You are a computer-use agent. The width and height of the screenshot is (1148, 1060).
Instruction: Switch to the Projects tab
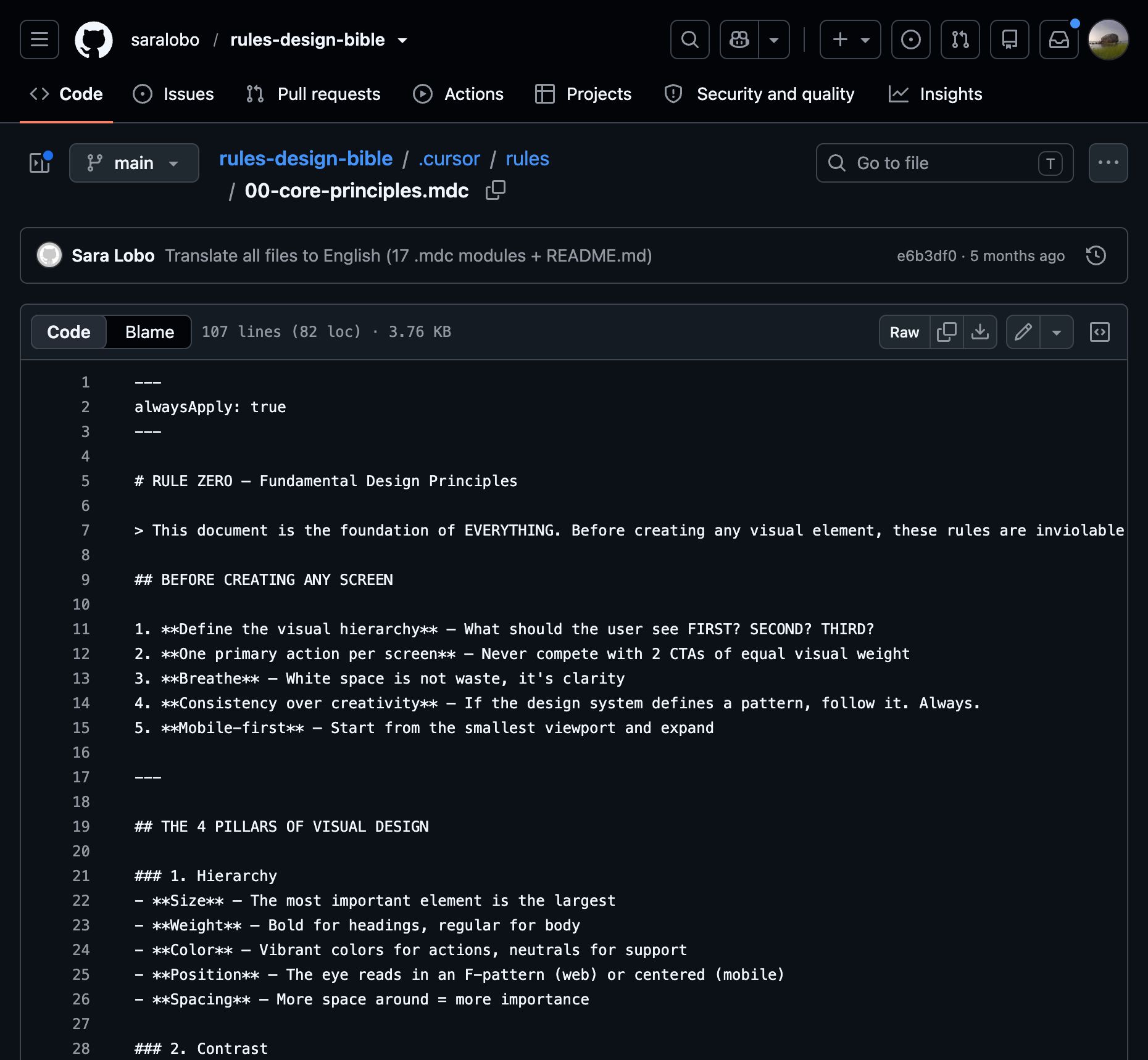point(583,94)
